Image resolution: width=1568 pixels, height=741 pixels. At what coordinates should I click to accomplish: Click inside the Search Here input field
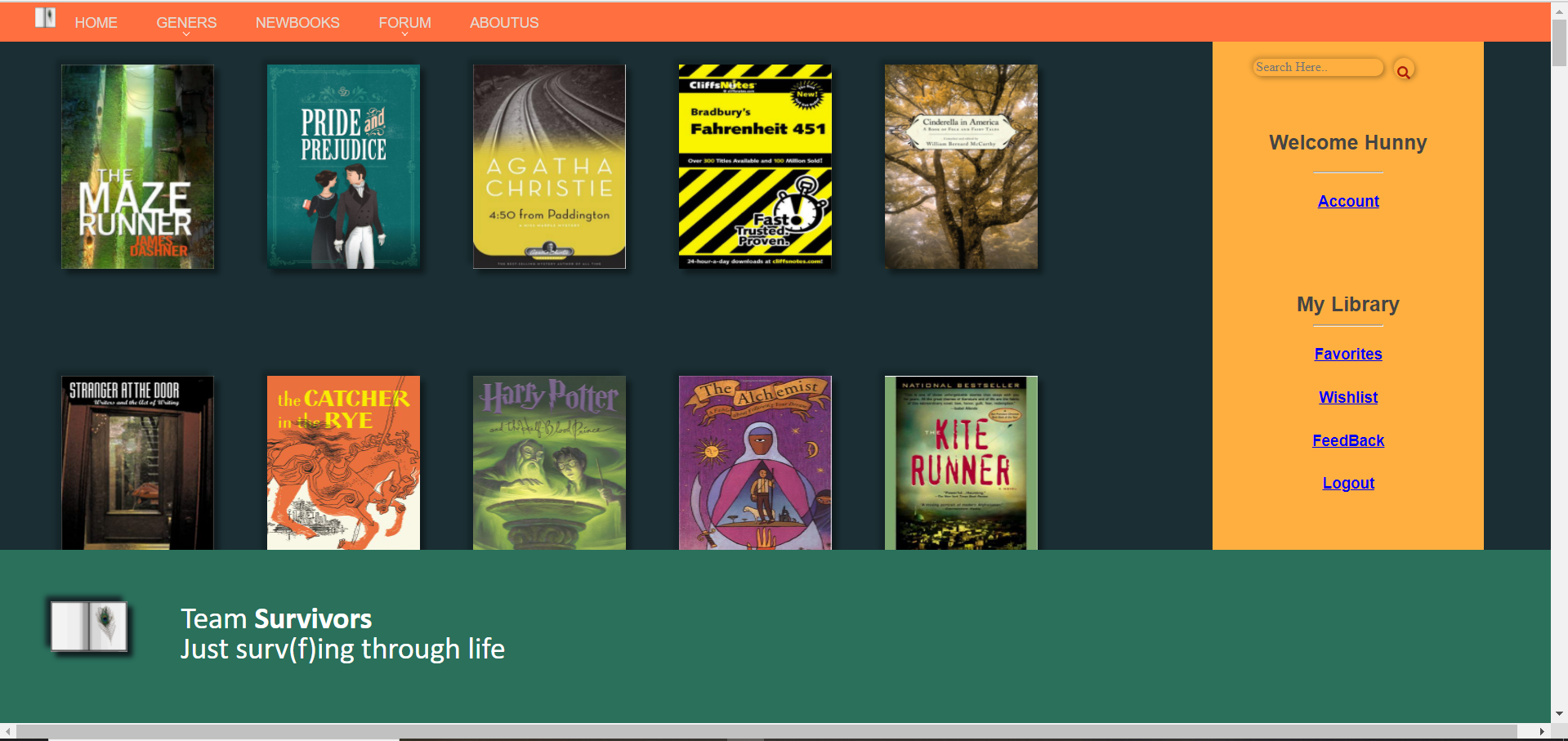[x=1317, y=67]
